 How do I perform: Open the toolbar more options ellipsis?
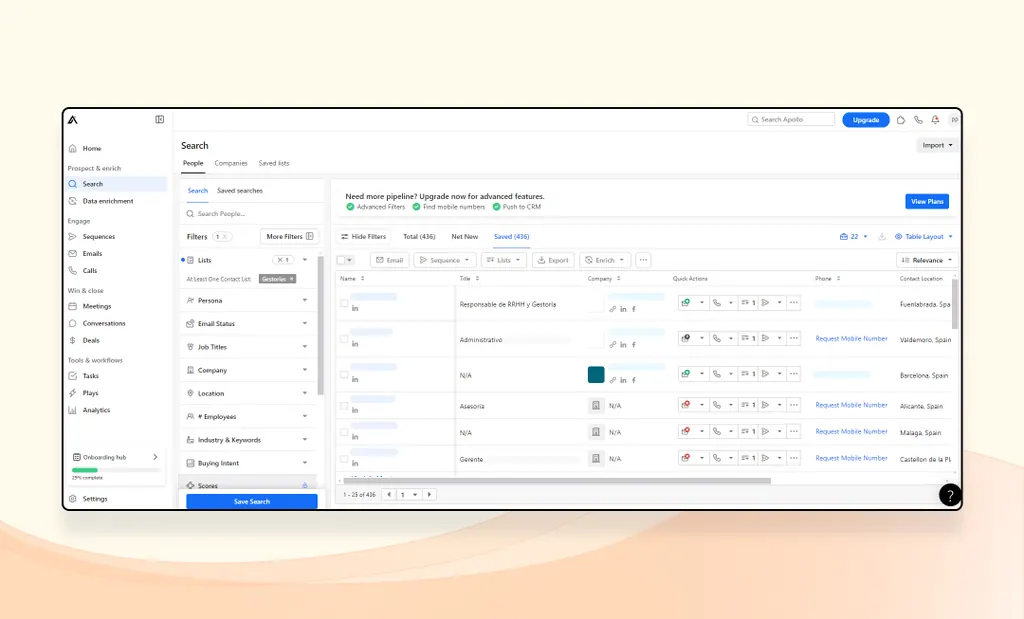(643, 260)
